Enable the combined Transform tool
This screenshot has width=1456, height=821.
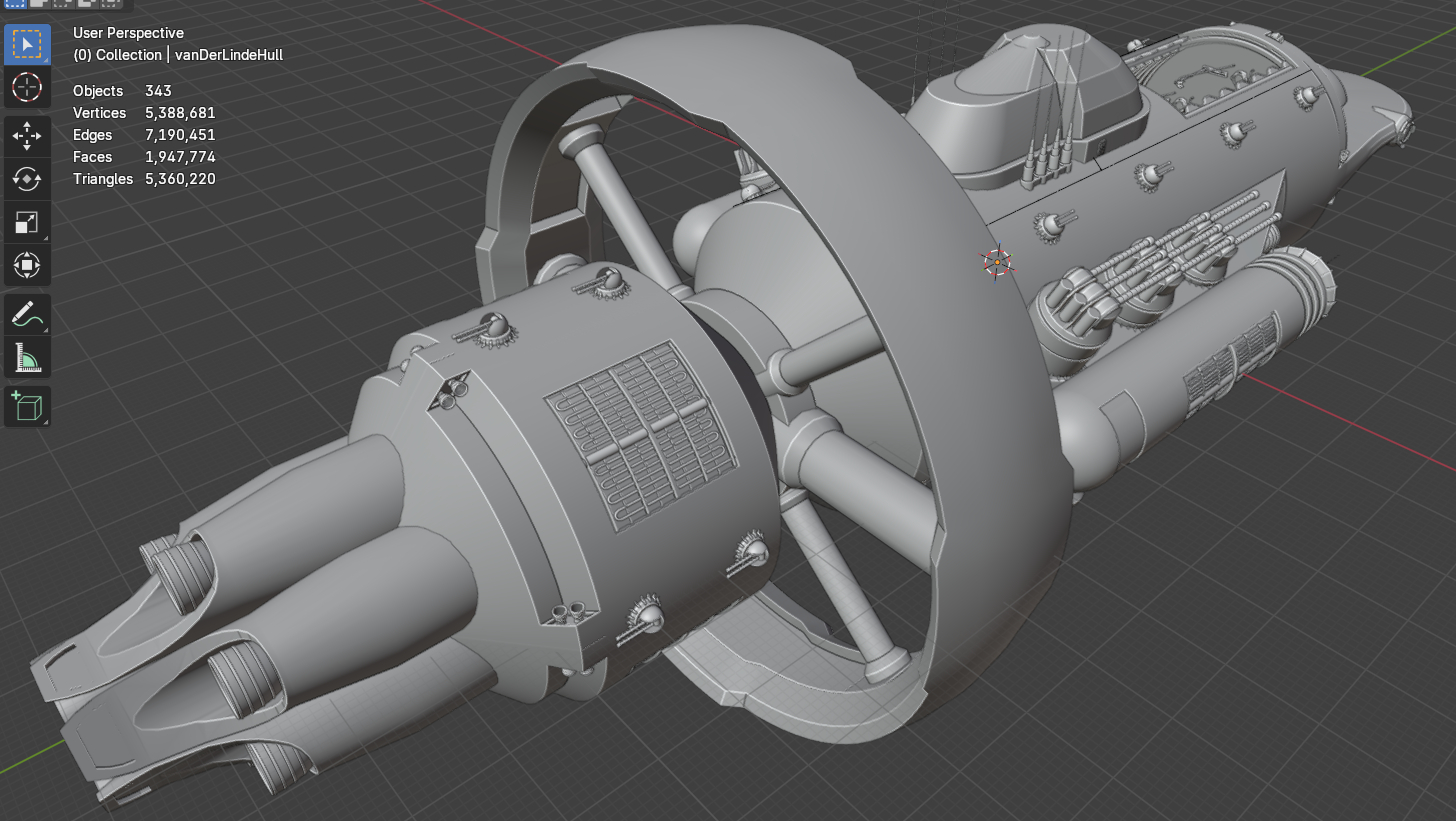click(27, 265)
